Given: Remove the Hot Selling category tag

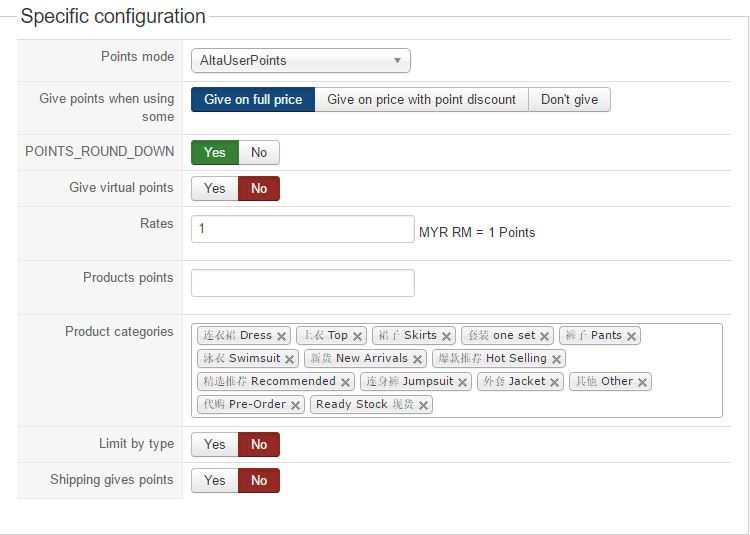Looking at the screenshot, I should coord(557,359).
